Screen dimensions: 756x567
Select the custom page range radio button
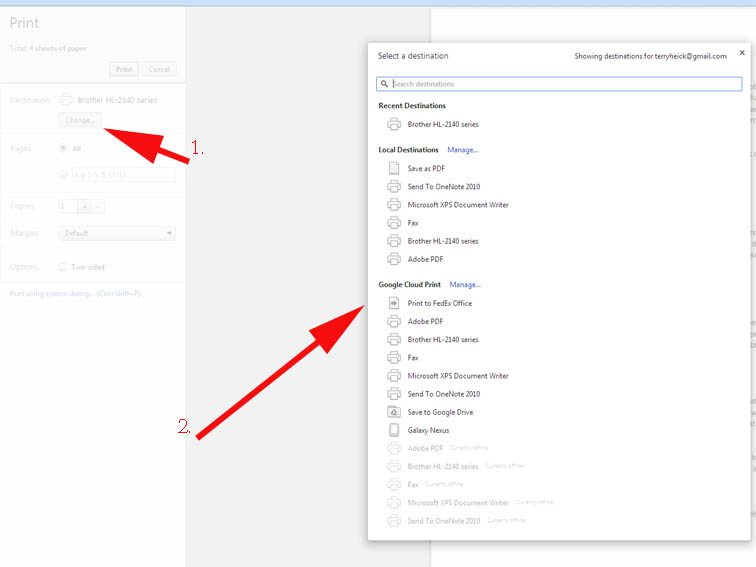(64, 174)
